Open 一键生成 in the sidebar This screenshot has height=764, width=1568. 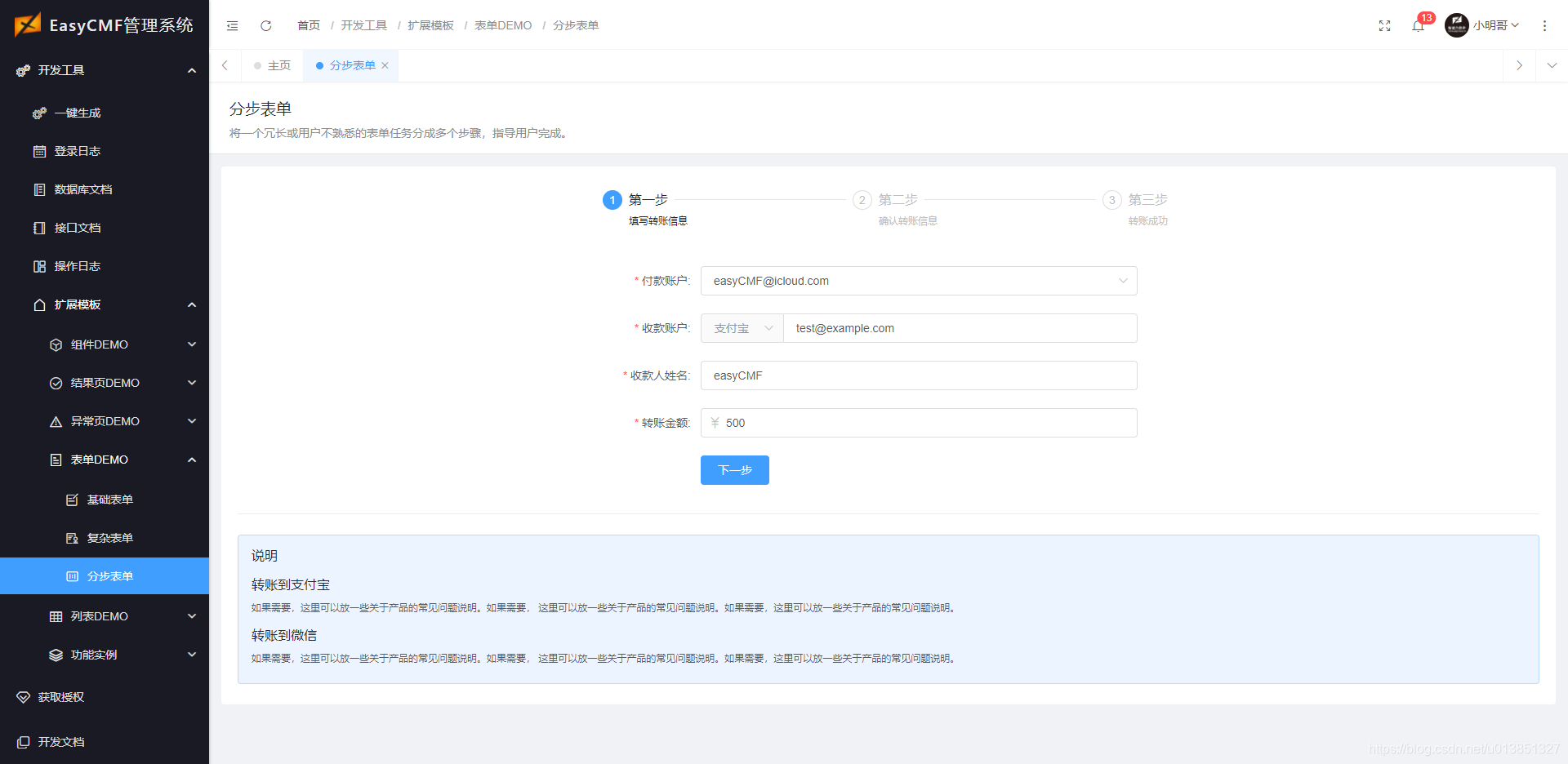[105, 113]
